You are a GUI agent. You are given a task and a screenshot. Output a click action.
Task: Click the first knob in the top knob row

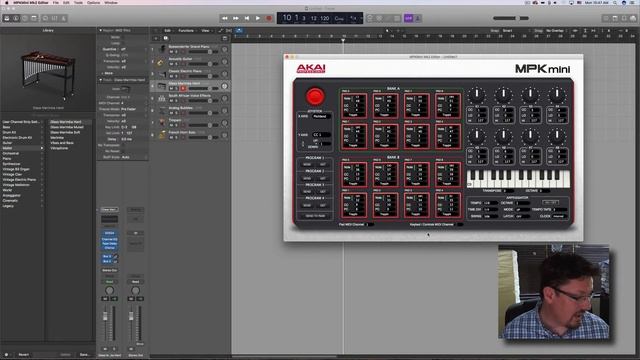click(477, 95)
